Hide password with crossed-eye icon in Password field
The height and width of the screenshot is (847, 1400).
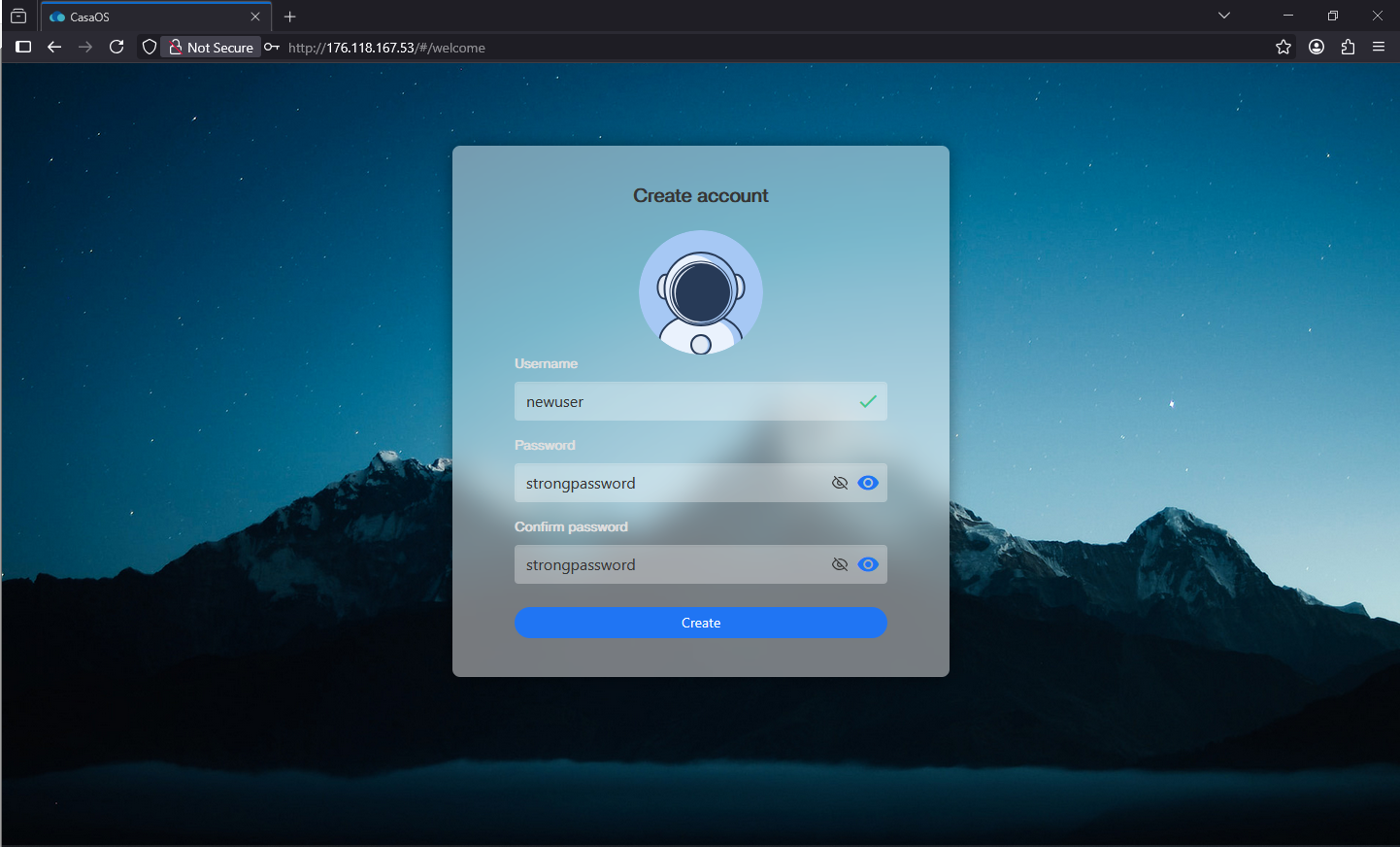point(840,483)
